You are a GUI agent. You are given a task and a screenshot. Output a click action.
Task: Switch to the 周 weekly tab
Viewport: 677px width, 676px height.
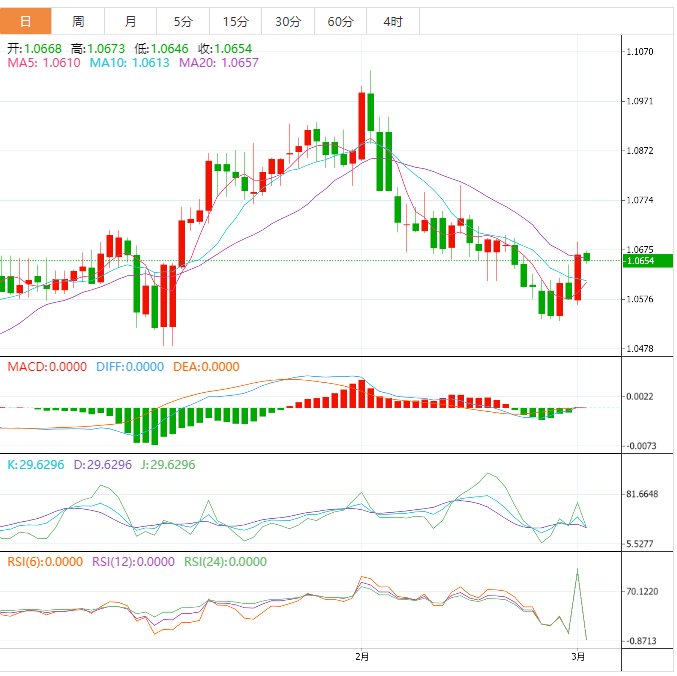tap(78, 21)
